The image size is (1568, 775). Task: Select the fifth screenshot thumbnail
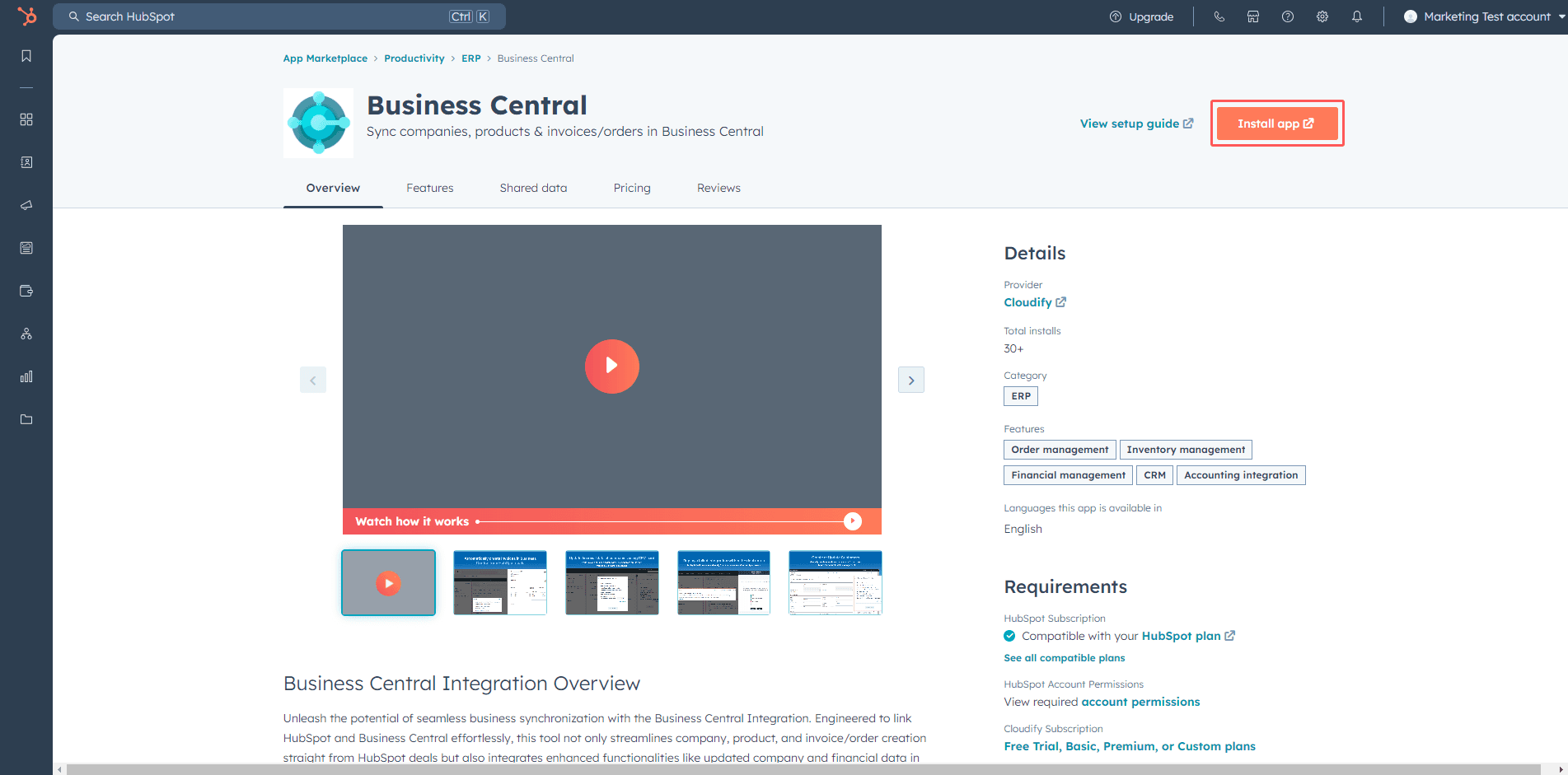pos(835,583)
